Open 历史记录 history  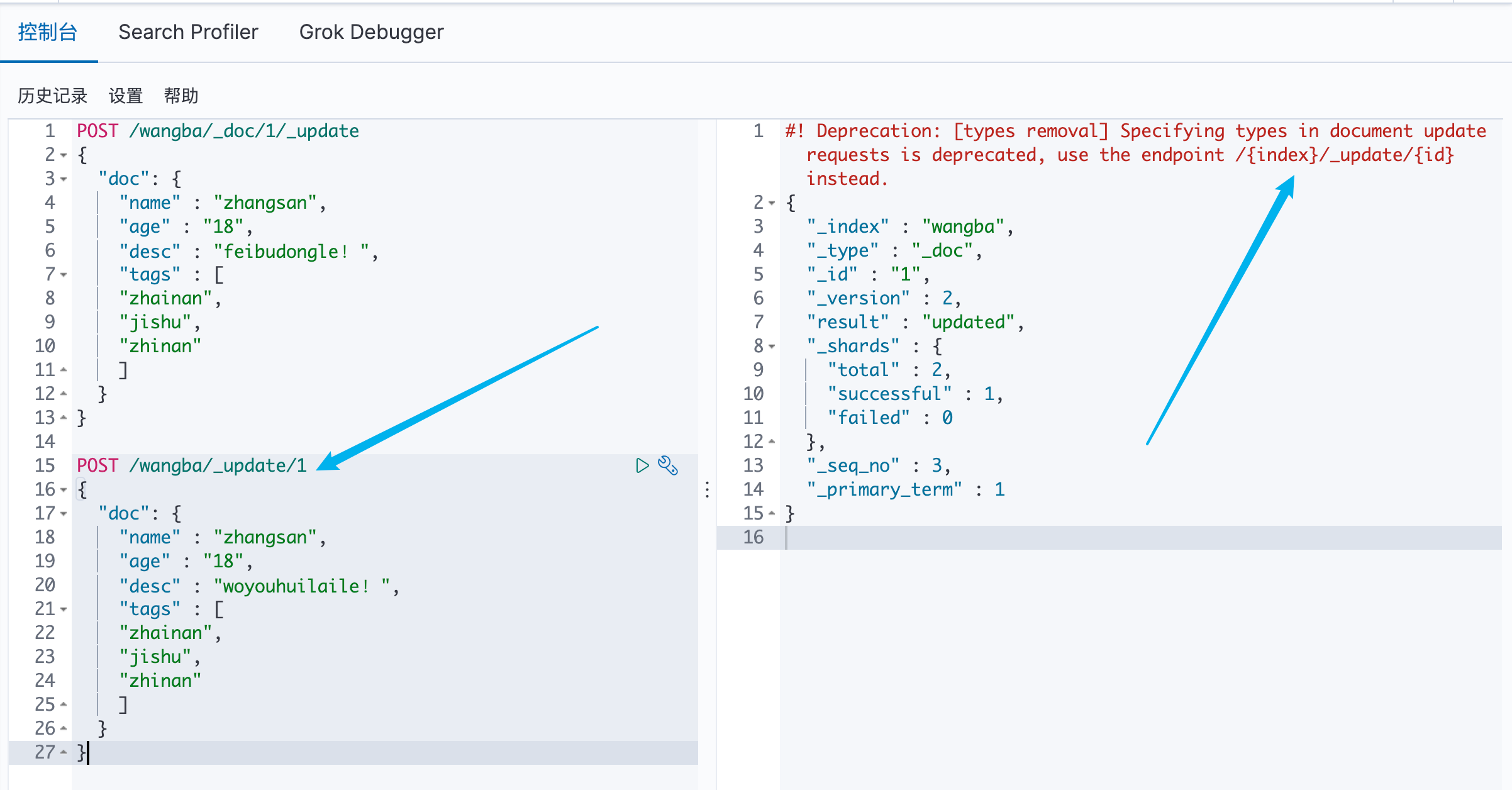[52, 96]
